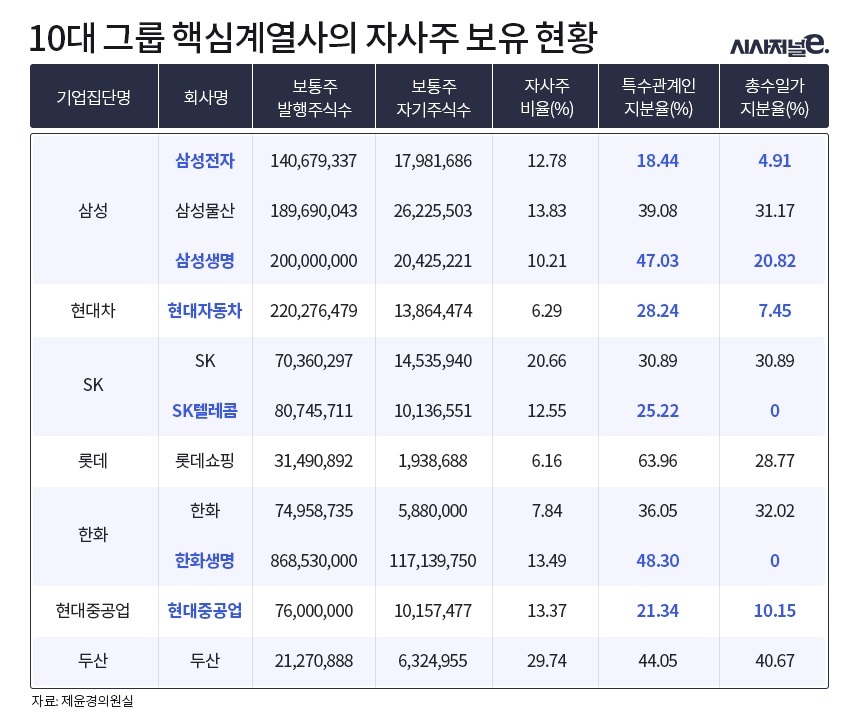Click the blue 한화생명 company name
Screen dimensions: 860x725
point(205,561)
